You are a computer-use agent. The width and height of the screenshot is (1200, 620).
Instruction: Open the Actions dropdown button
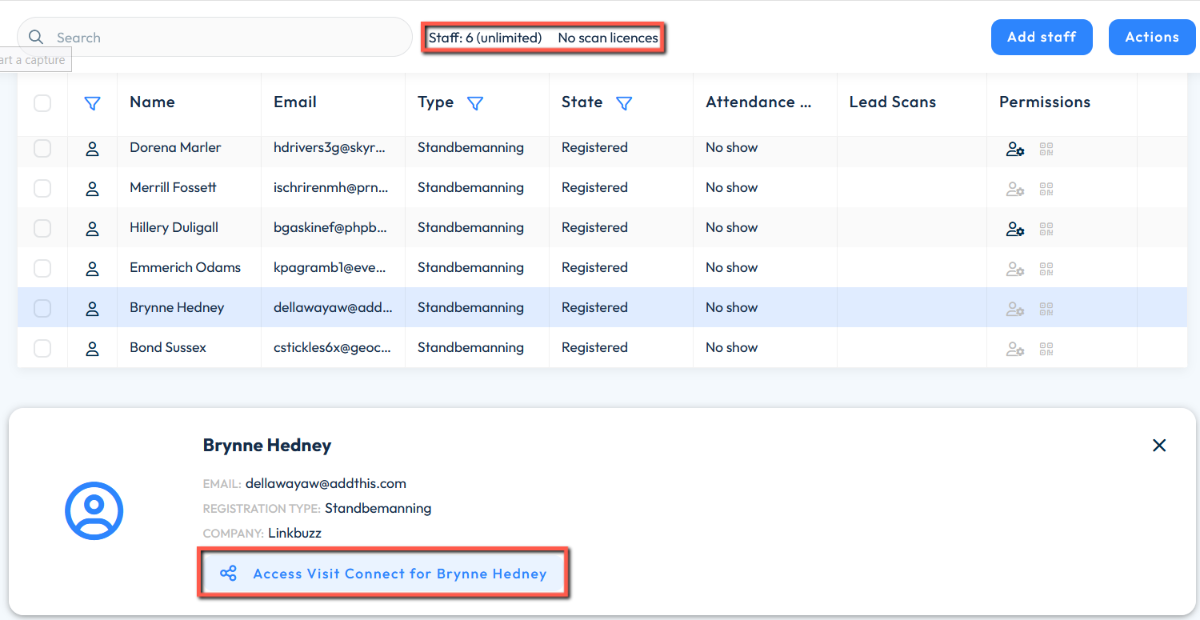(1152, 37)
